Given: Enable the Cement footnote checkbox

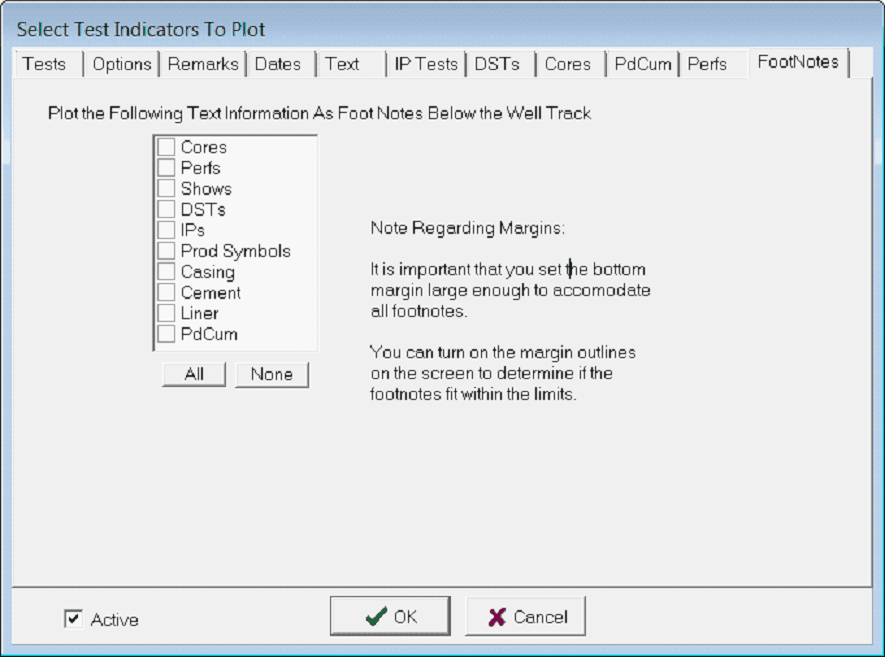Looking at the screenshot, I should click(x=166, y=293).
